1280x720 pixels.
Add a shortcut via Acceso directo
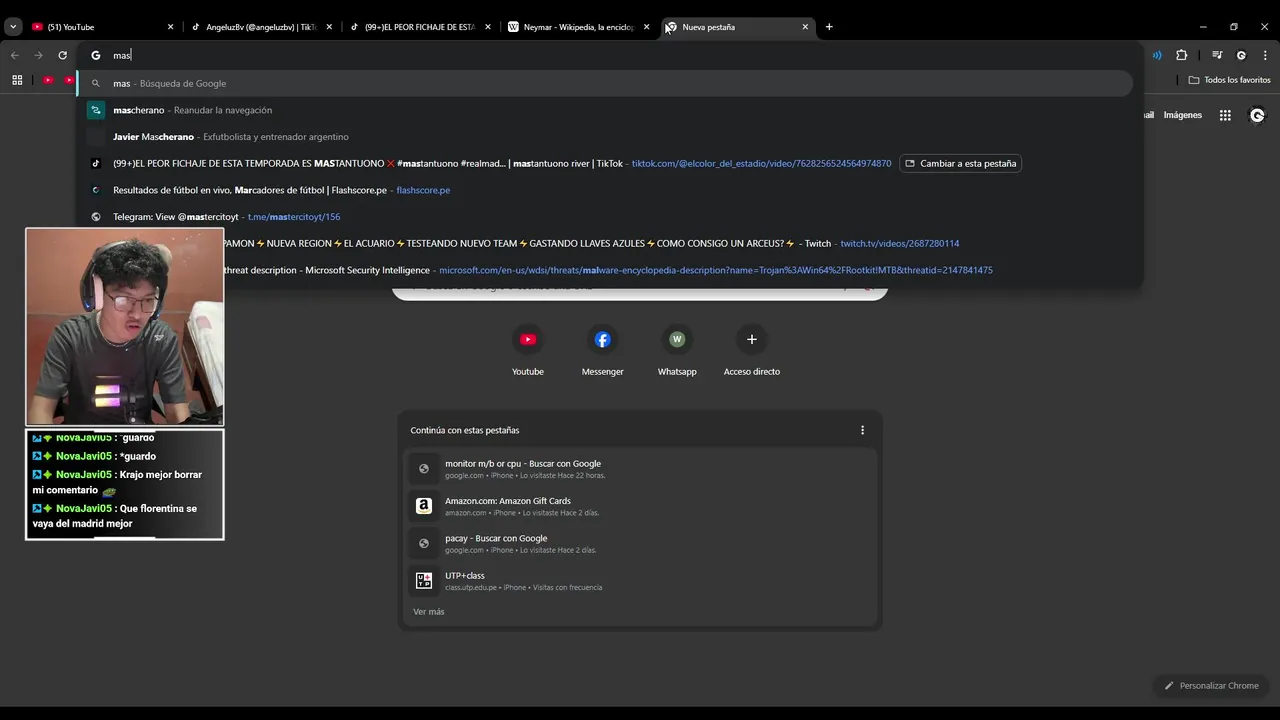pos(752,351)
